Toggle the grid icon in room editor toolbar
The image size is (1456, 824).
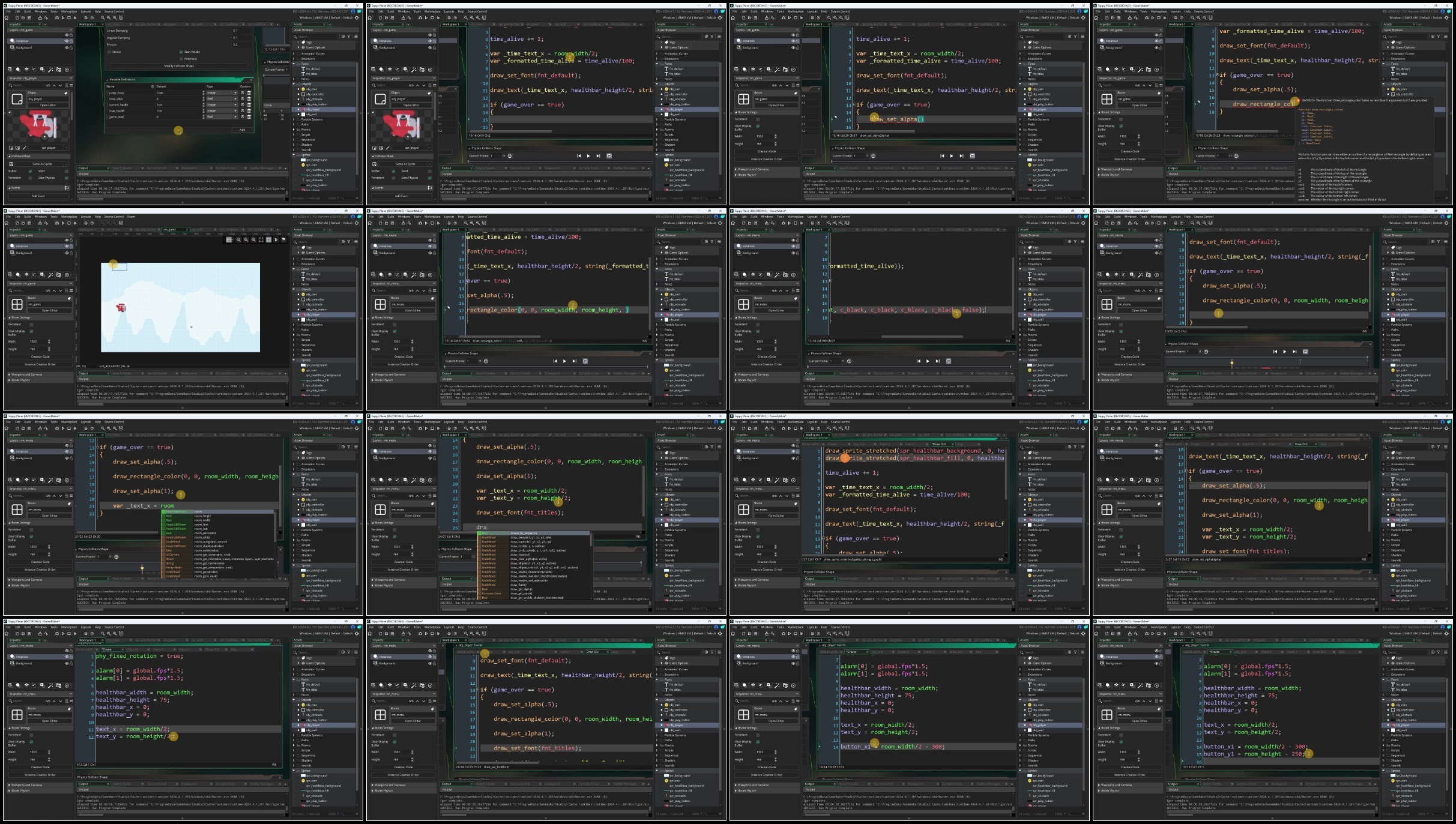click(229, 239)
